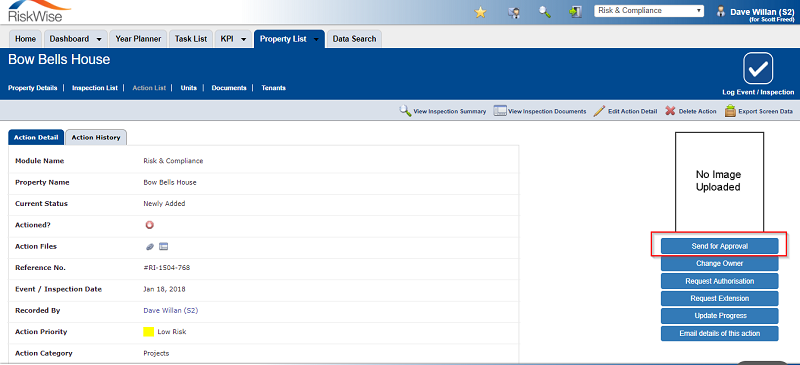Screen dimensions: 800x365
Task: Click the Dave Willan (S2) username in header
Action: (762, 12)
